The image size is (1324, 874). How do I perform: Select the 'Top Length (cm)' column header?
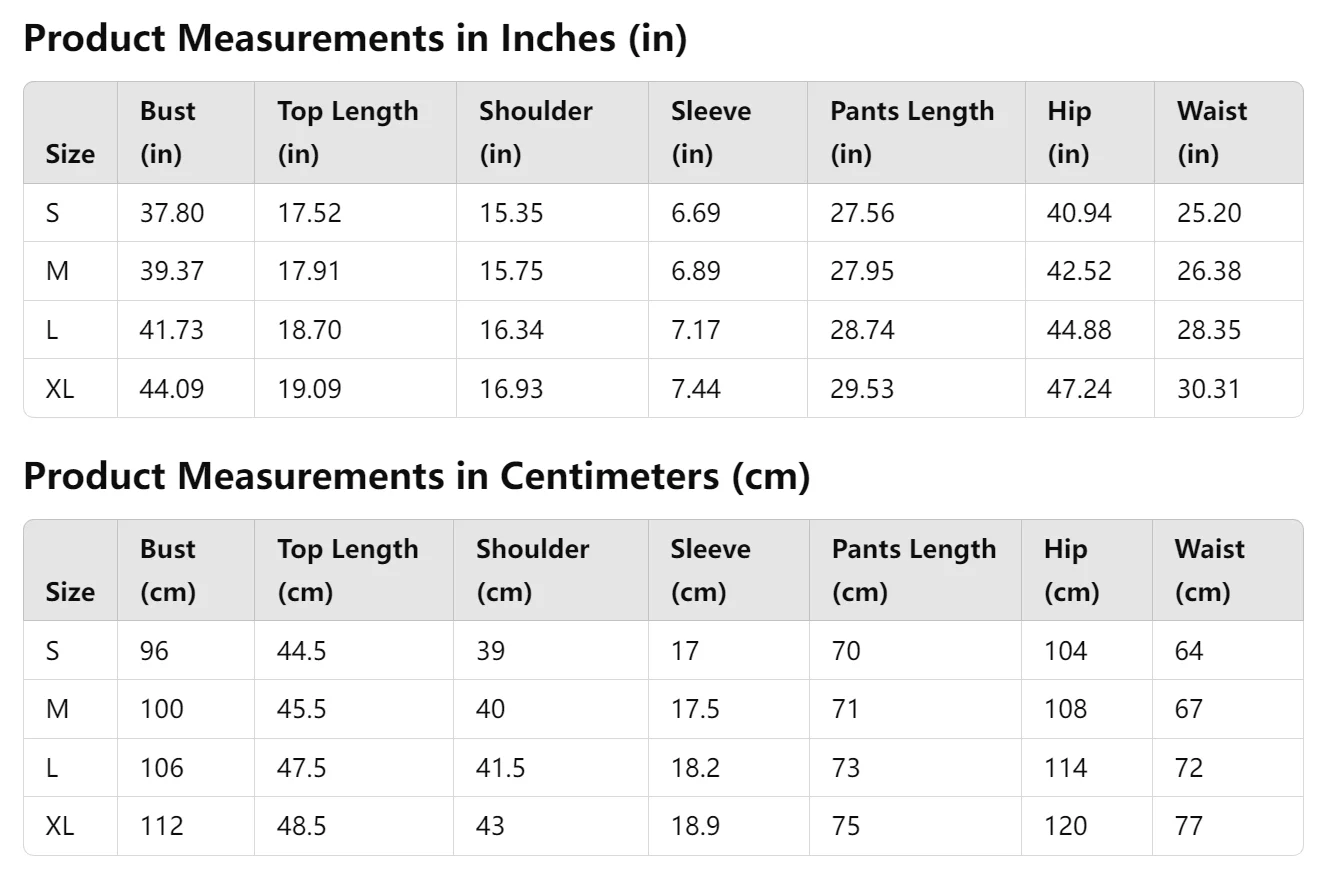point(348,570)
